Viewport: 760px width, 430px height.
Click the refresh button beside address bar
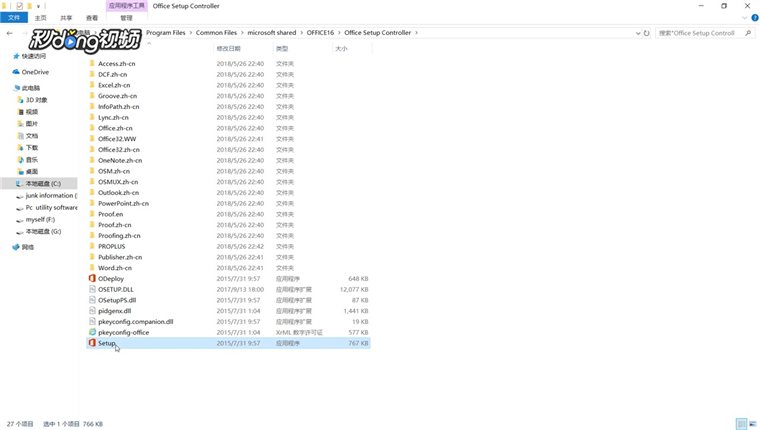tap(647, 33)
